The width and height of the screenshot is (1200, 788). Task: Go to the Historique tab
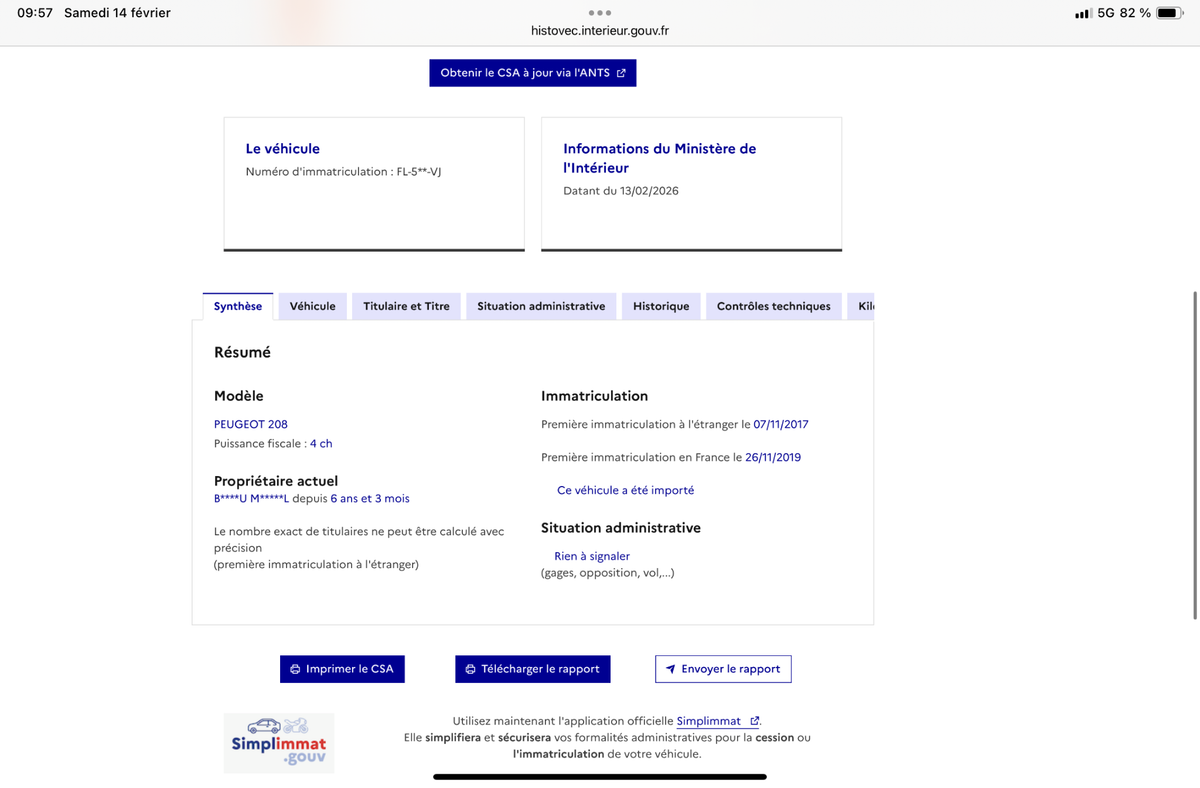click(661, 306)
